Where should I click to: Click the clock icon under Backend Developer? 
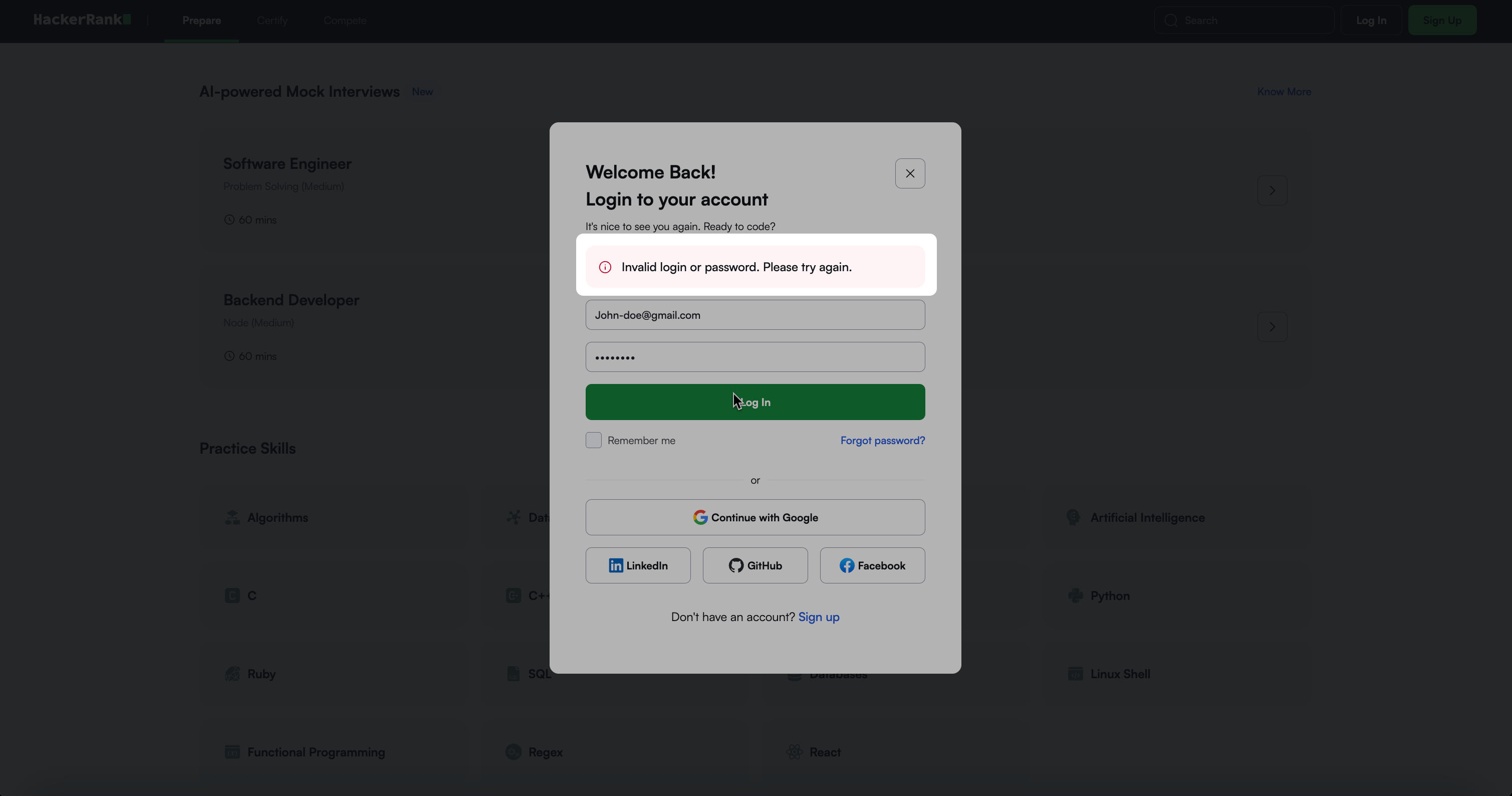point(229,356)
